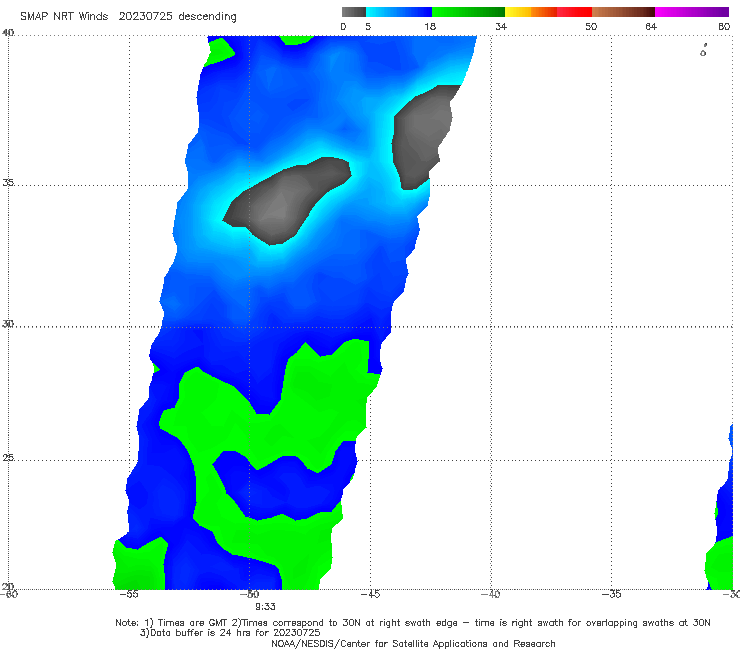Click the brown 50-64 color bar segment
Viewport: 740px width, 650px height.
click(x=623, y=12)
